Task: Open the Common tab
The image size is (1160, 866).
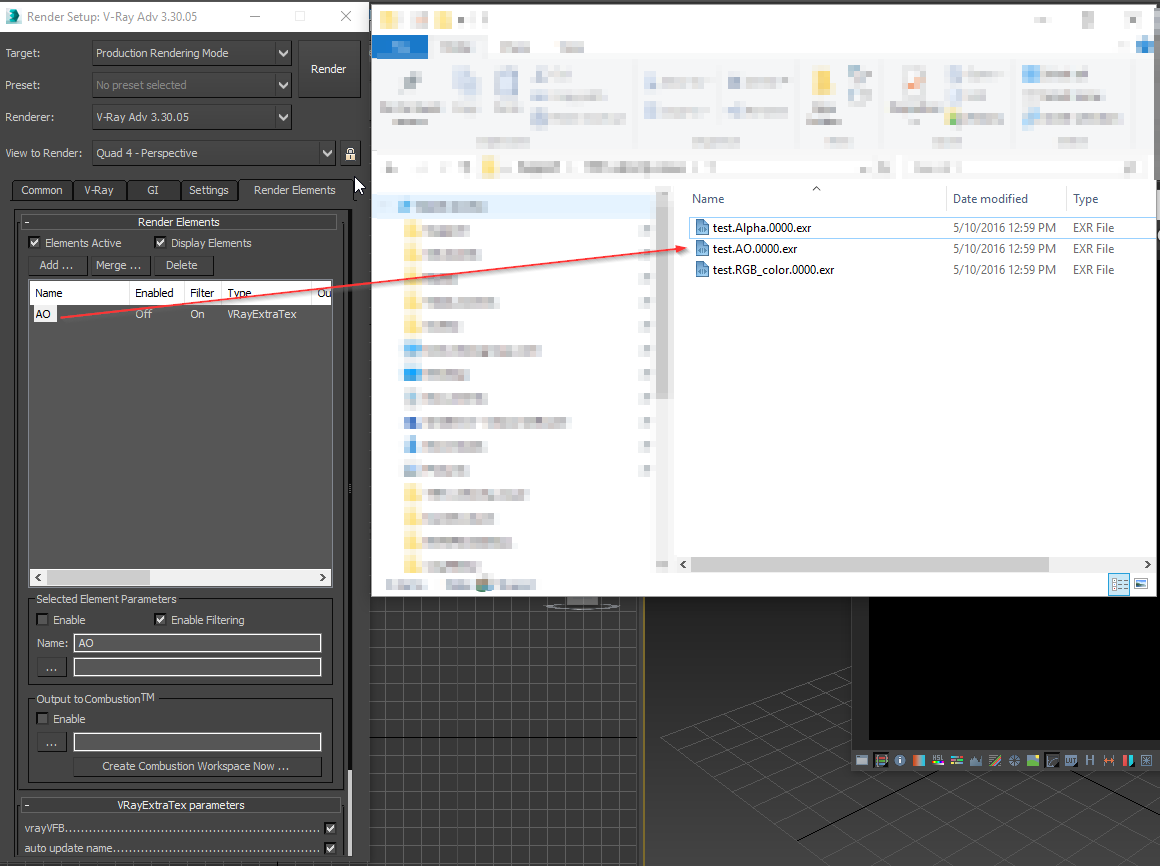Action: [x=41, y=190]
